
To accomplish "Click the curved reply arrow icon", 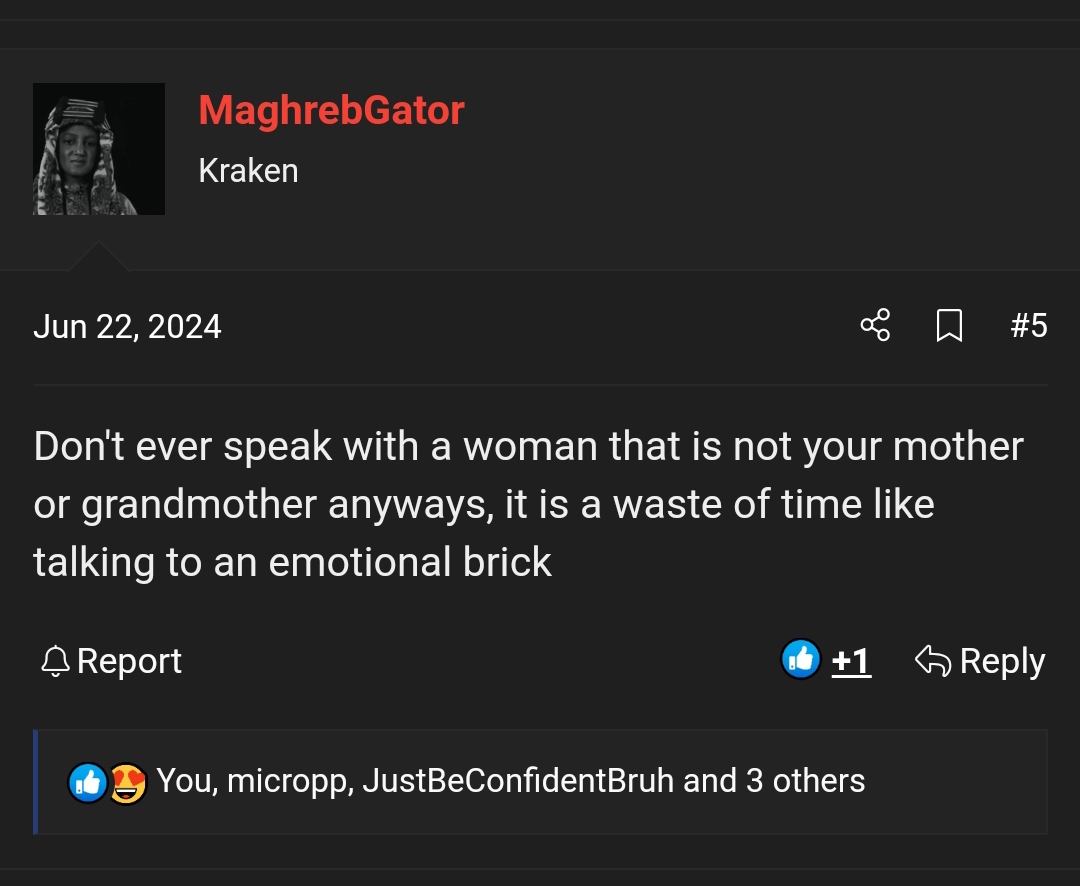I will pyautogui.click(x=932, y=661).
